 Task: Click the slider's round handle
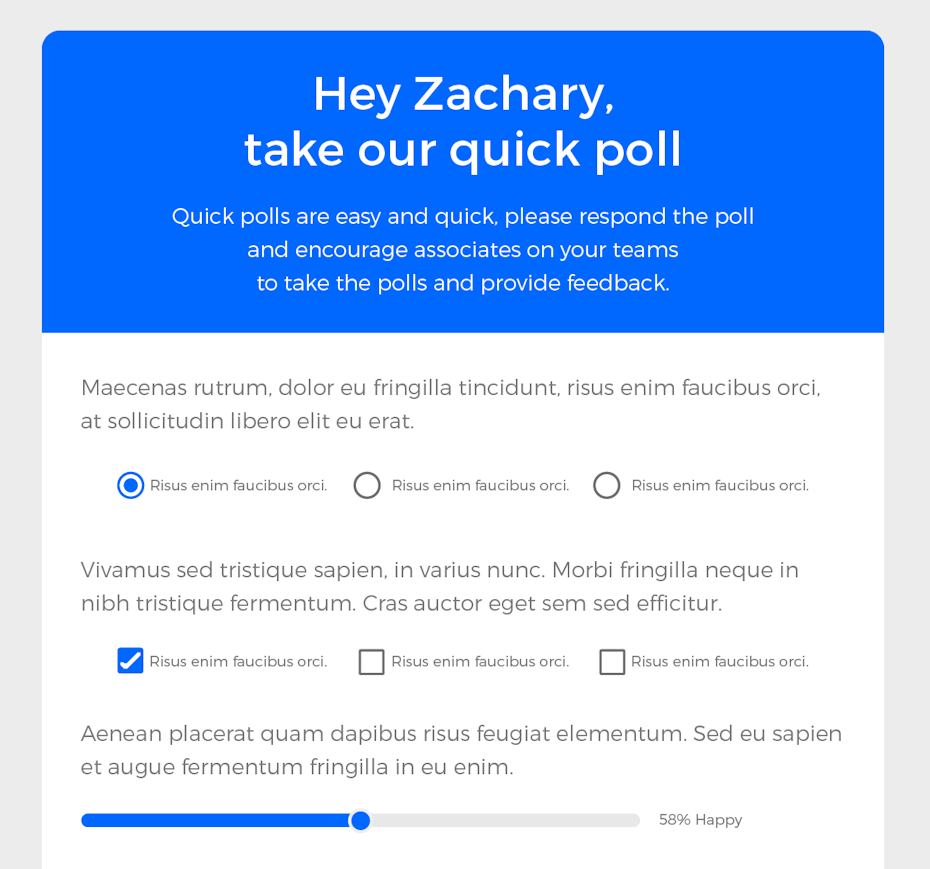click(x=360, y=820)
